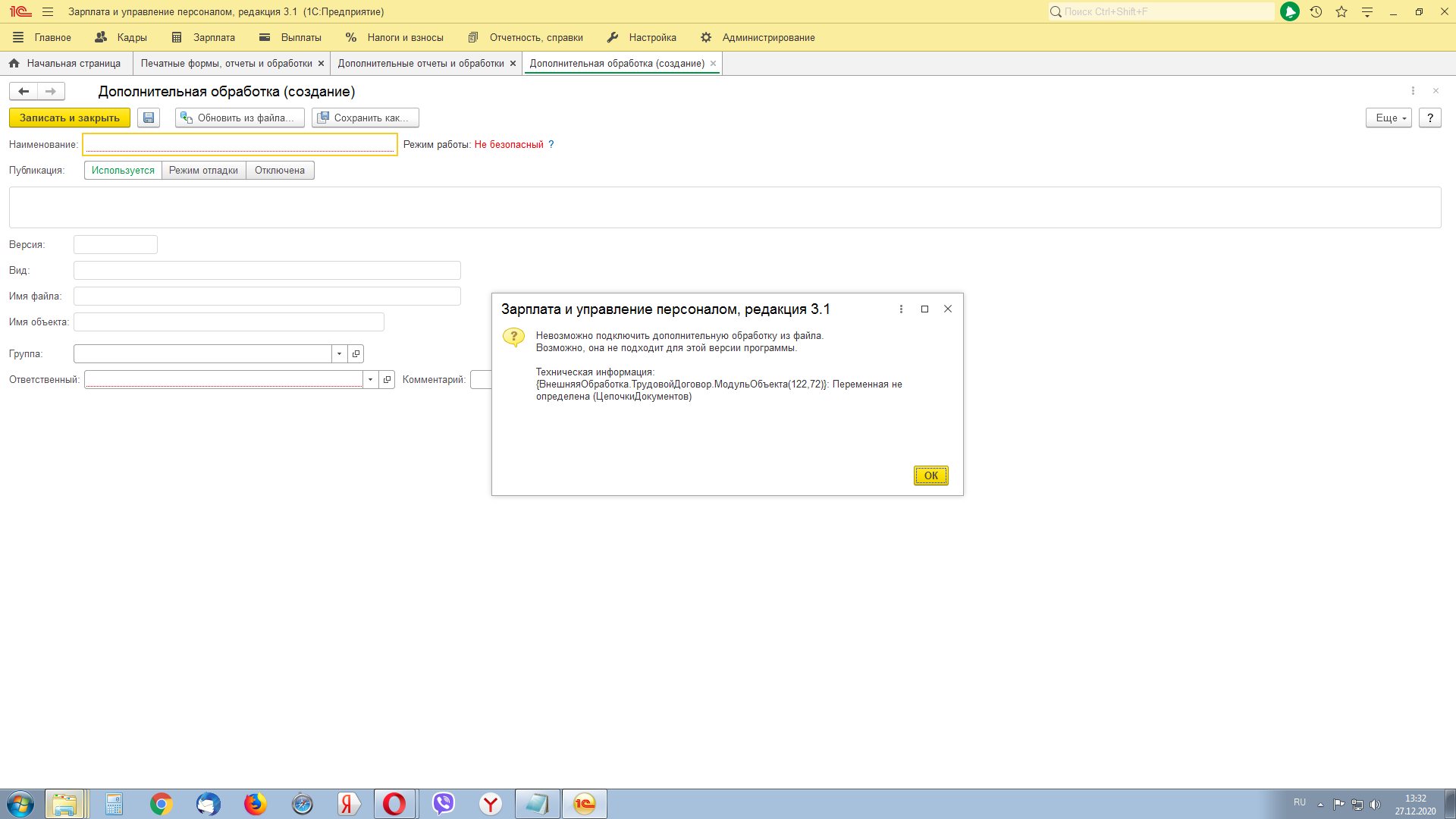Open Viber from taskbar
The height and width of the screenshot is (819, 1456).
click(x=443, y=804)
